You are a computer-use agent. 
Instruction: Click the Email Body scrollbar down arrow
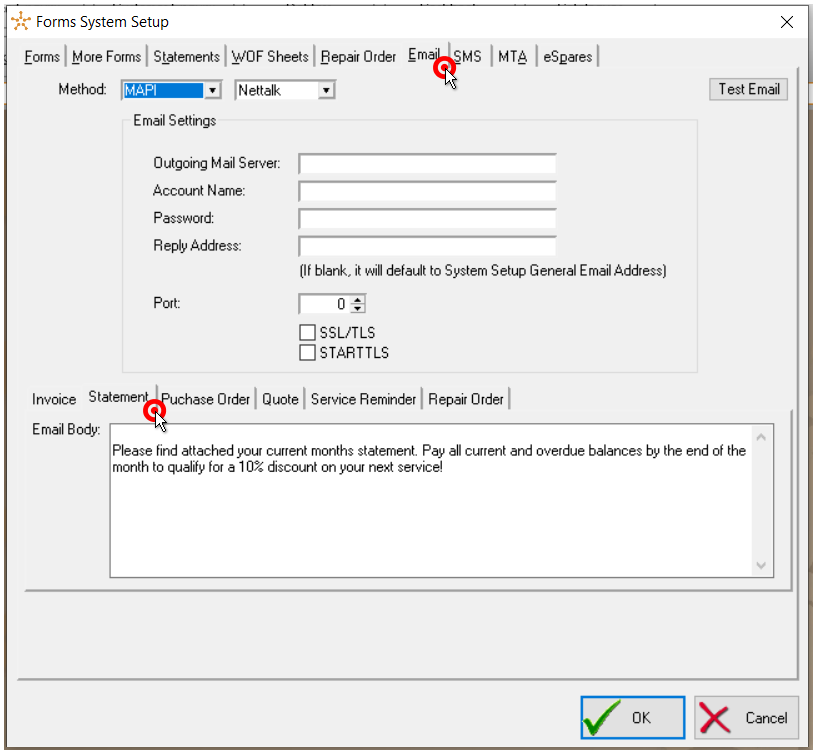761,567
